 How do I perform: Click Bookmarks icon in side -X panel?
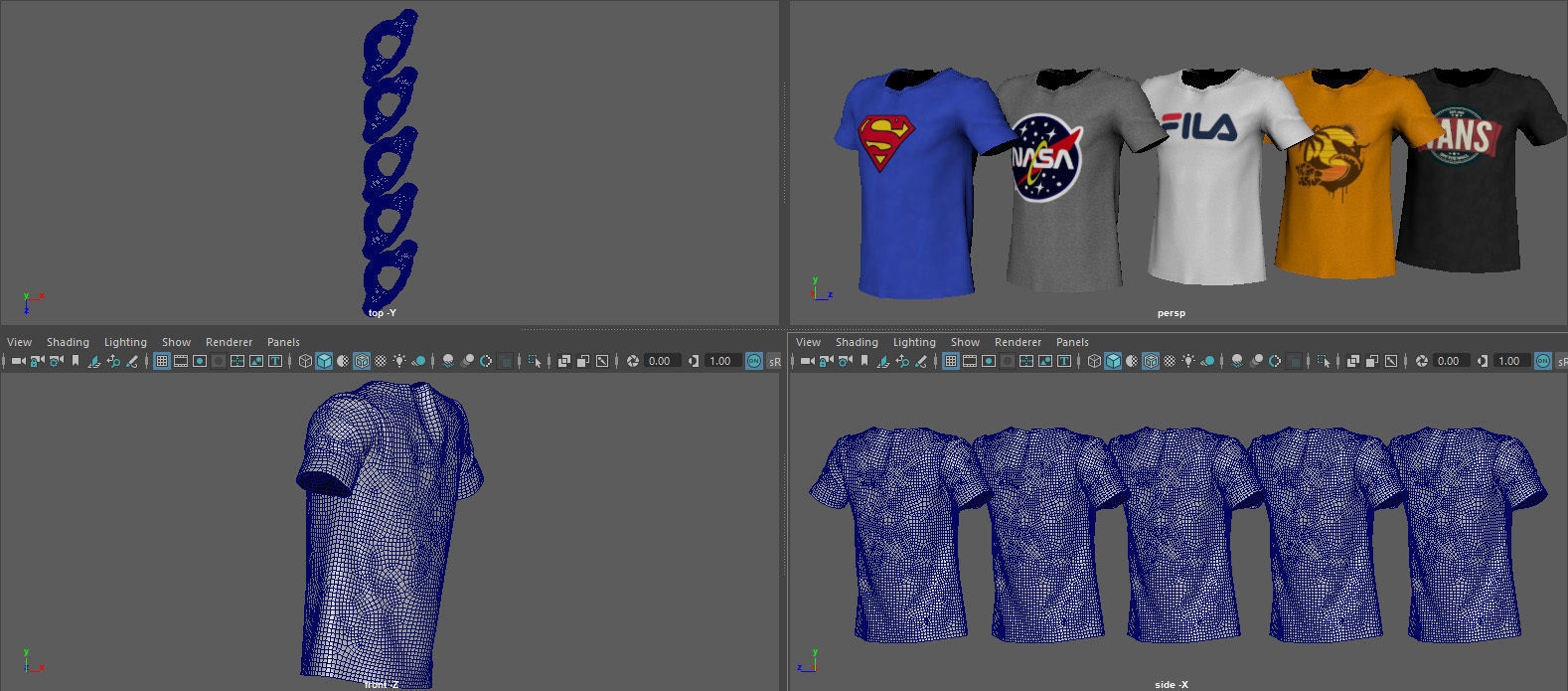[864, 361]
